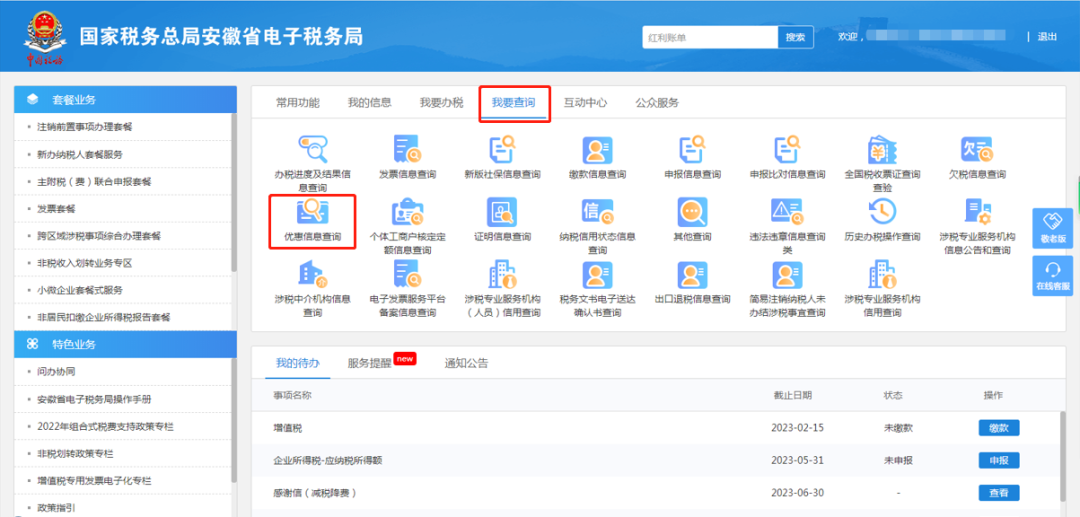This screenshot has height=517, width=1080.
Task: Open 缴款信息查询 icon
Action: click(597, 149)
